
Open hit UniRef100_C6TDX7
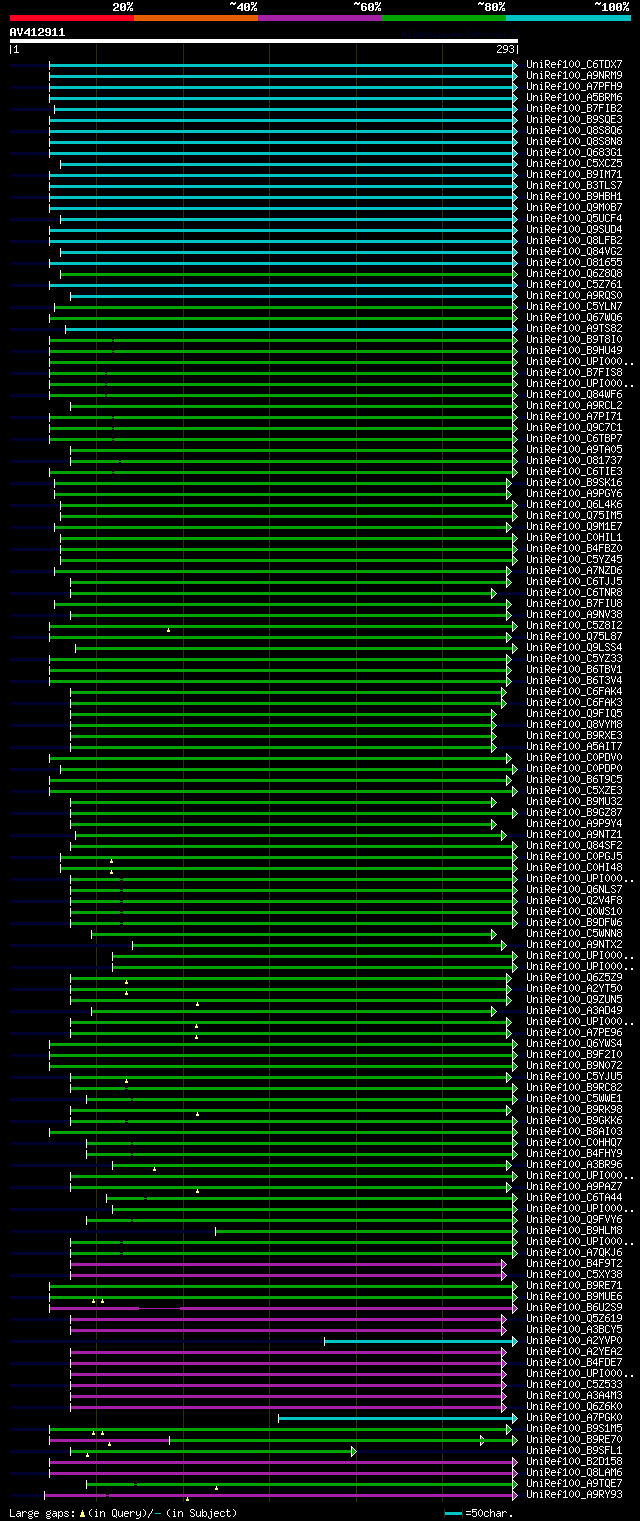(574, 64)
